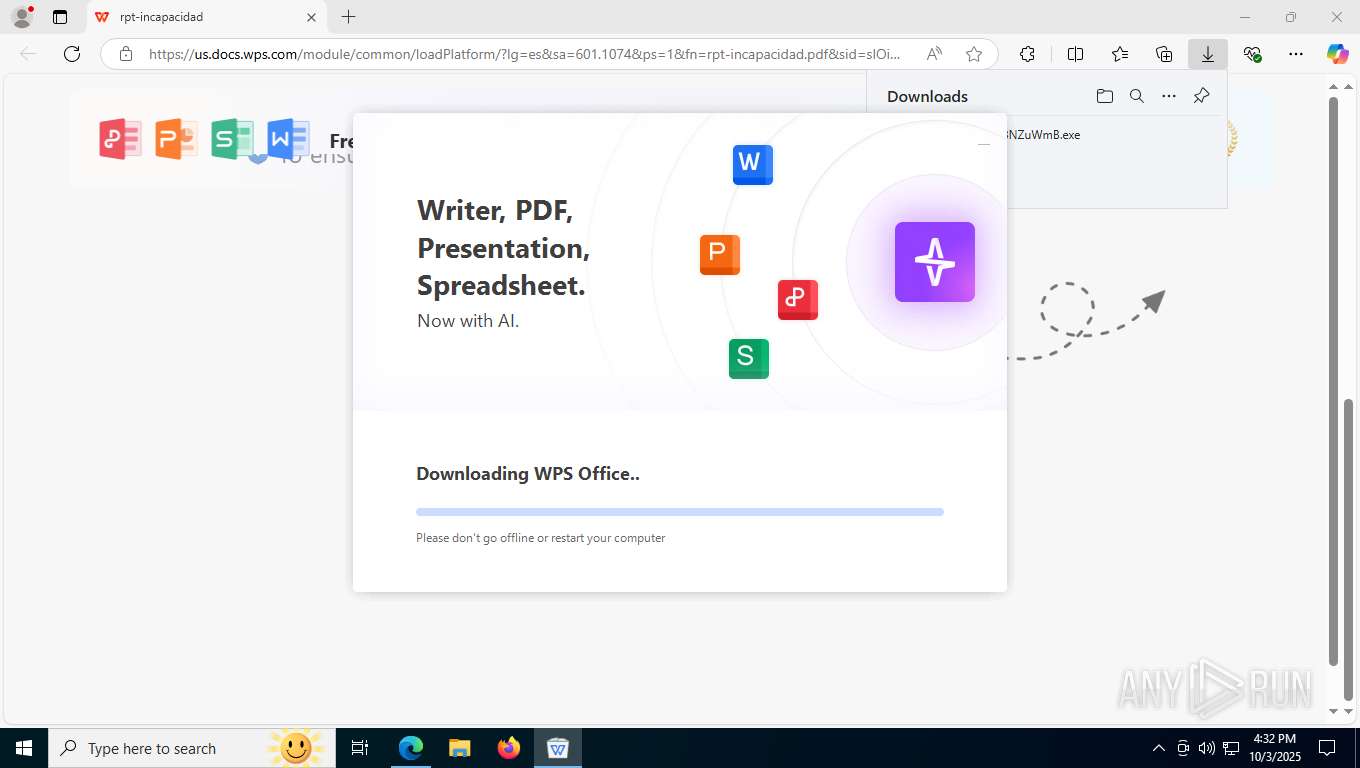The image size is (1360, 768).
Task: Select the rpt-incapacidad tab
Action: pyautogui.click(x=206, y=17)
